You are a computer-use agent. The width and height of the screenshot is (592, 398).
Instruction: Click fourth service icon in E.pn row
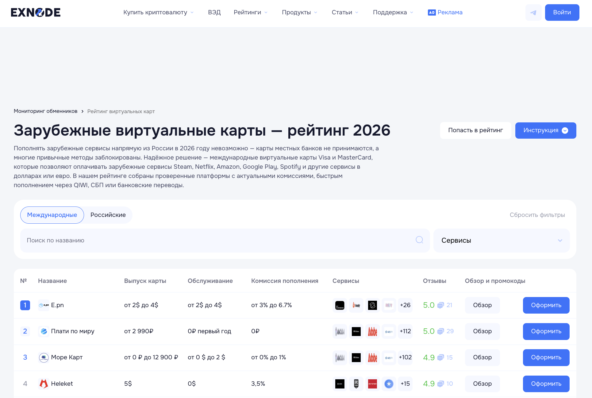click(x=388, y=305)
